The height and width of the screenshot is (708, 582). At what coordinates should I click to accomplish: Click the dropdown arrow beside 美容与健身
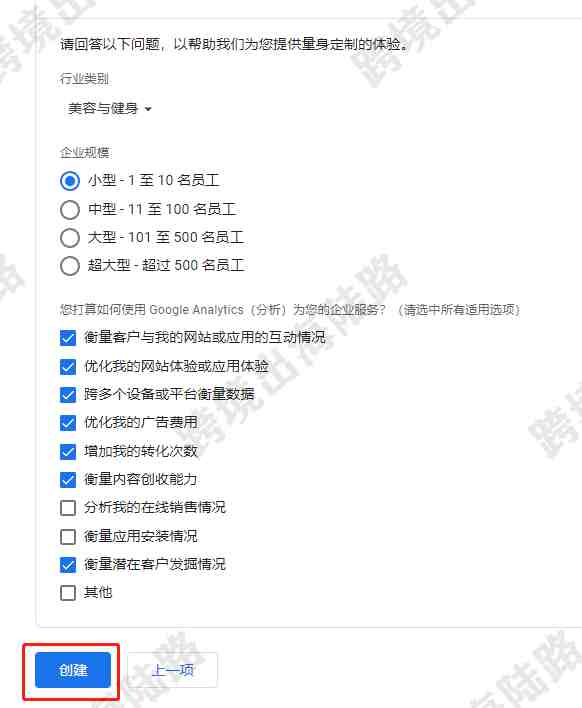tap(148, 109)
